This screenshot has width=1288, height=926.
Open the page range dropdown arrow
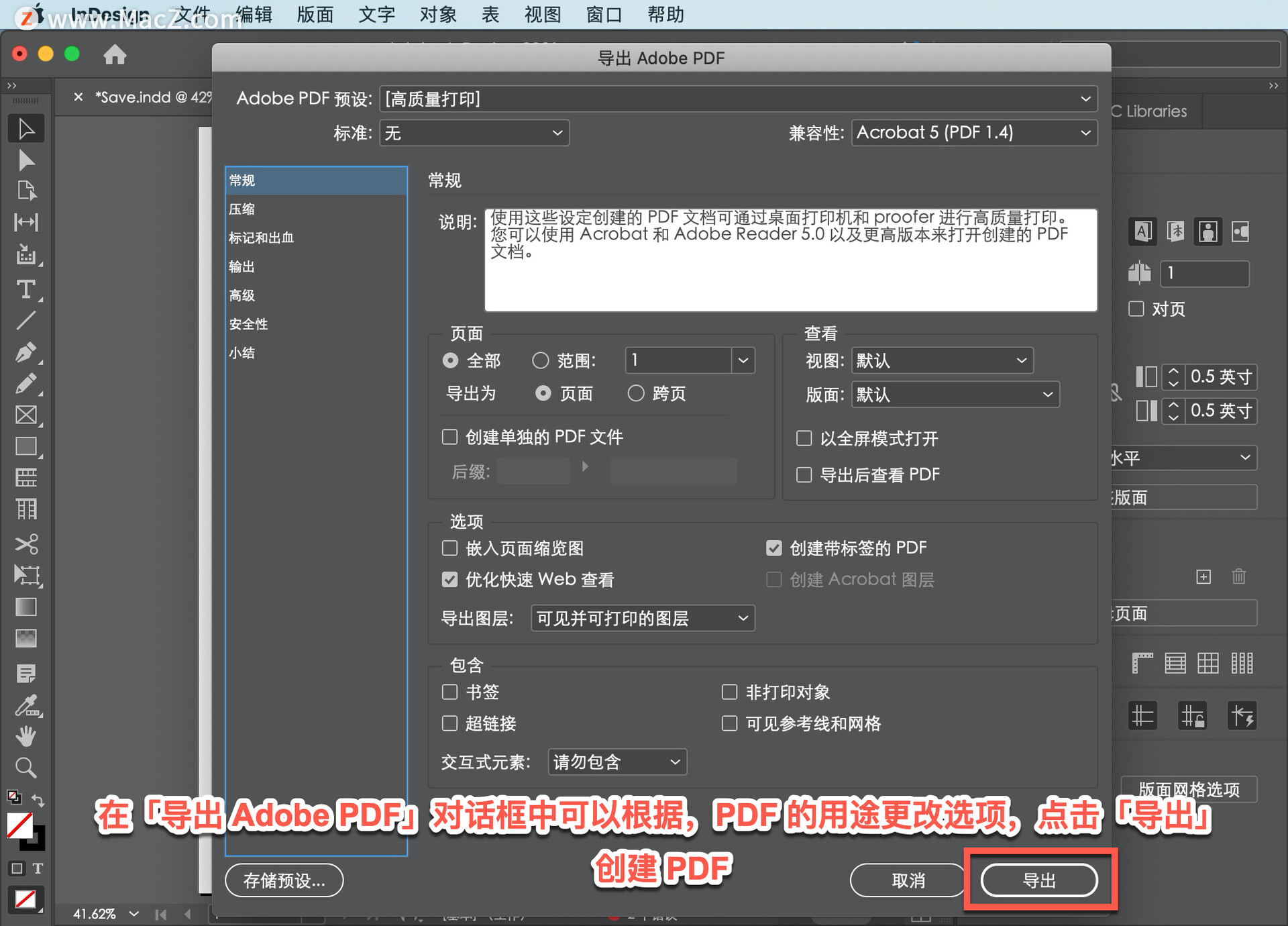pos(743,360)
